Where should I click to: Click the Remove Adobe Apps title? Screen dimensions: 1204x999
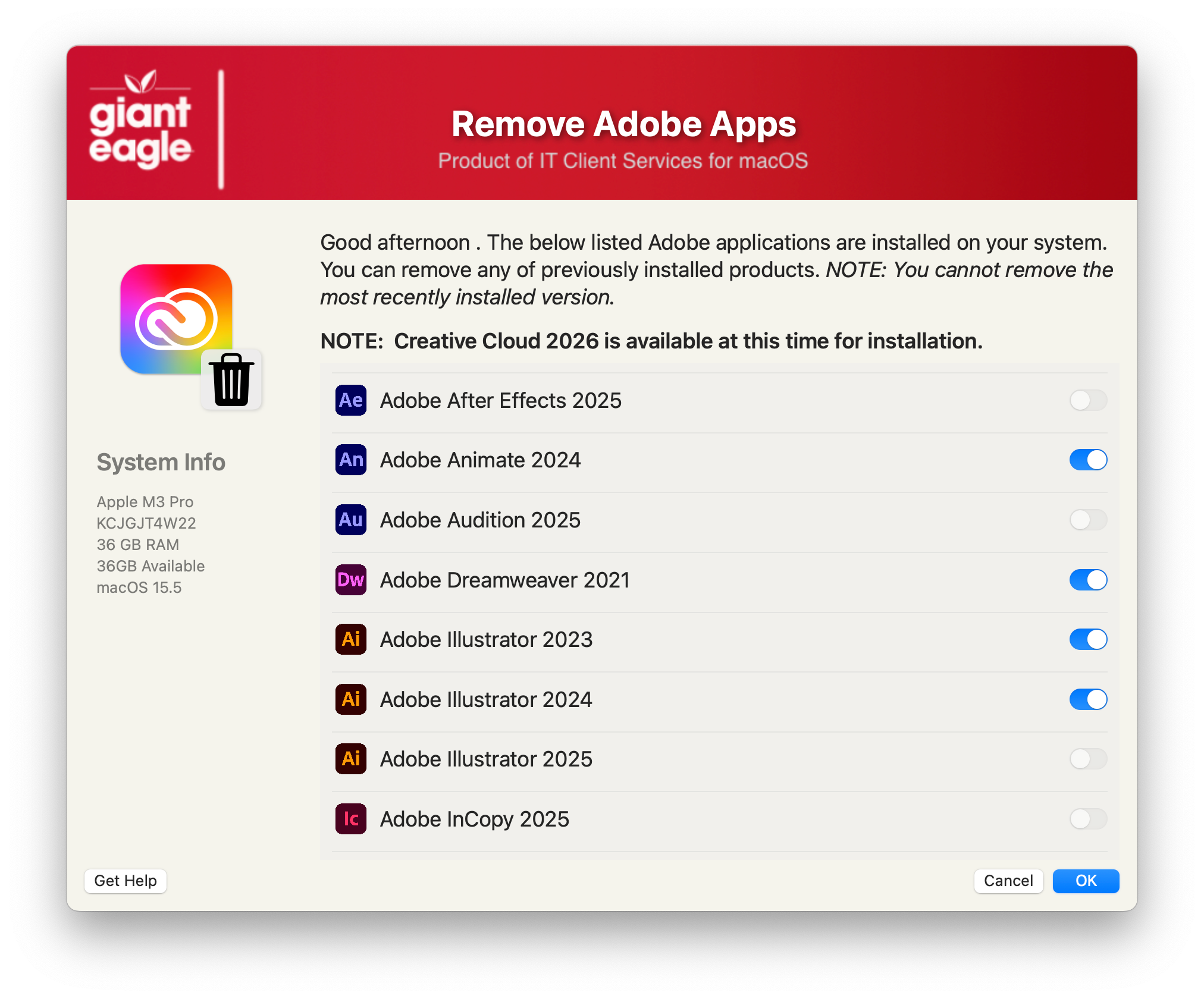coord(623,124)
